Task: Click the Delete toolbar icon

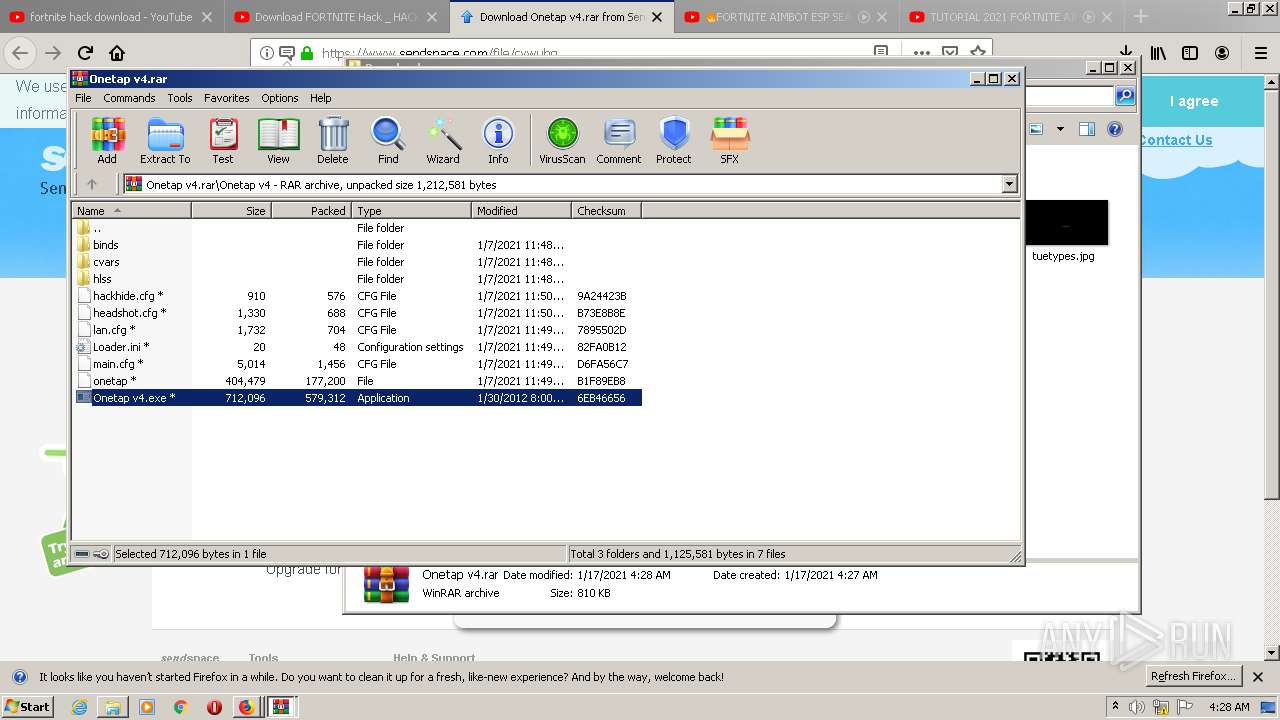Action: [333, 140]
